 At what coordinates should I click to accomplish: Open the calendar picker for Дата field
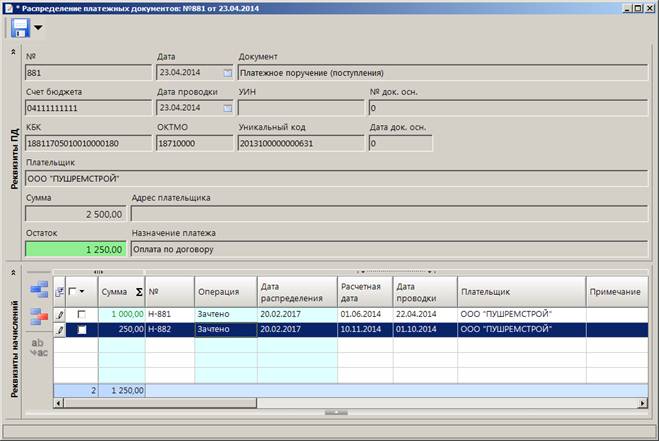coord(227,73)
